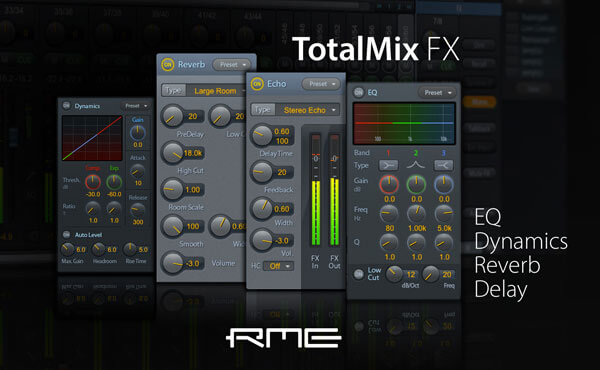Click the Dynamics Gain knob
The image size is (600, 370).
click(137, 133)
